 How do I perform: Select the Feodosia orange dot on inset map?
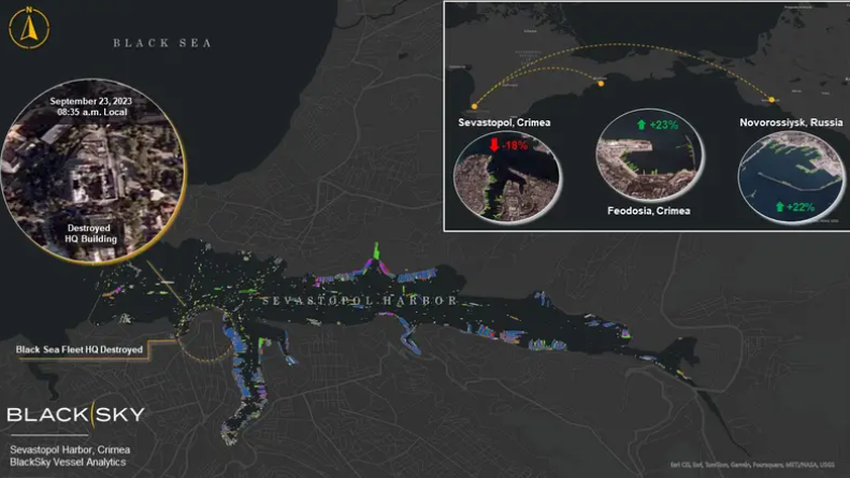600,83
